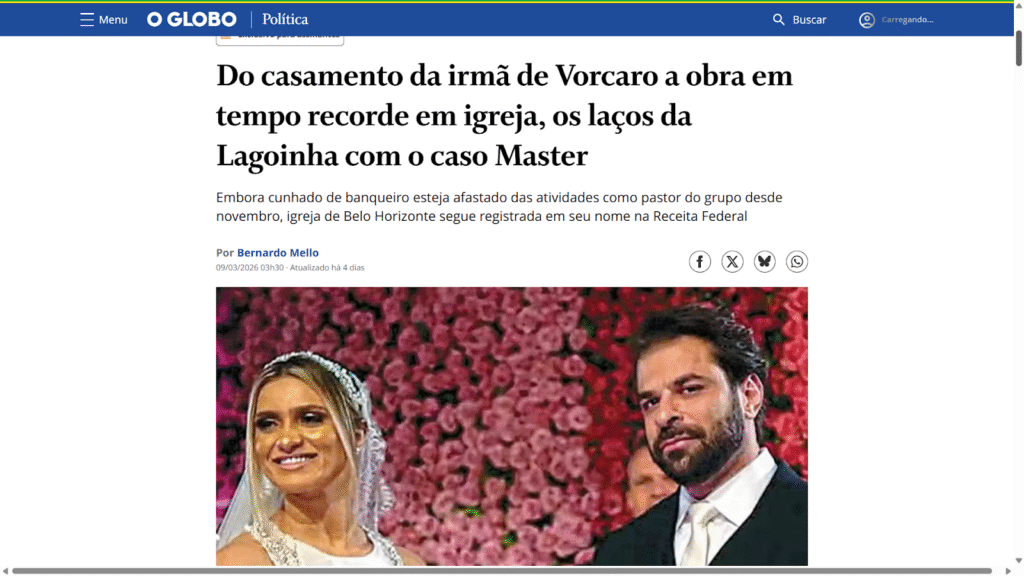Share article on X
This screenshot has width=1024, height=576.
coord(732,262)
